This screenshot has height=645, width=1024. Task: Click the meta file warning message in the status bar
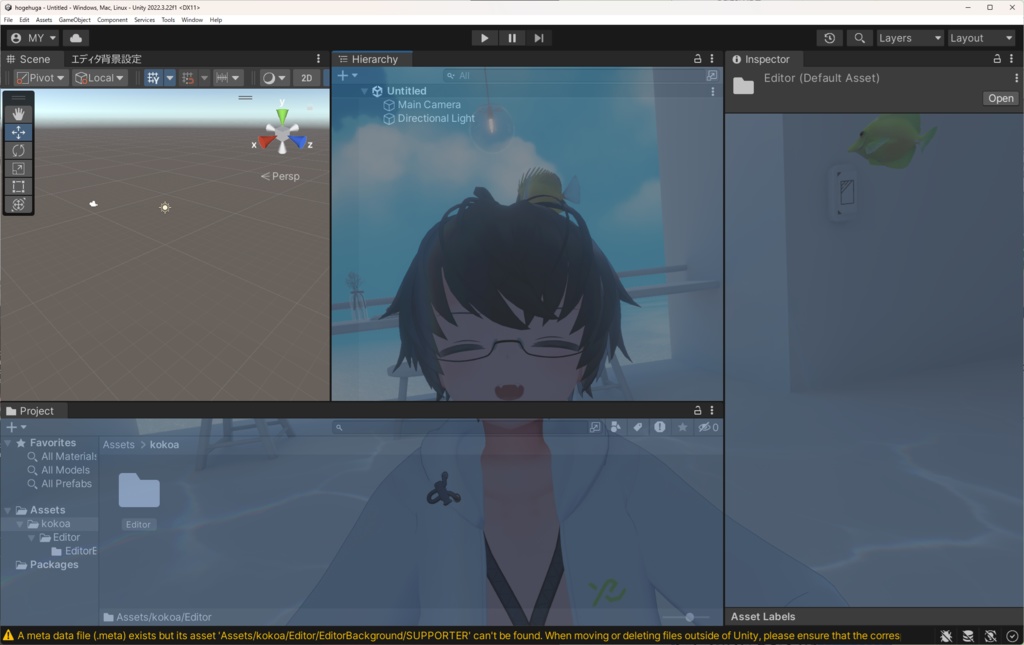pos(450,635)
